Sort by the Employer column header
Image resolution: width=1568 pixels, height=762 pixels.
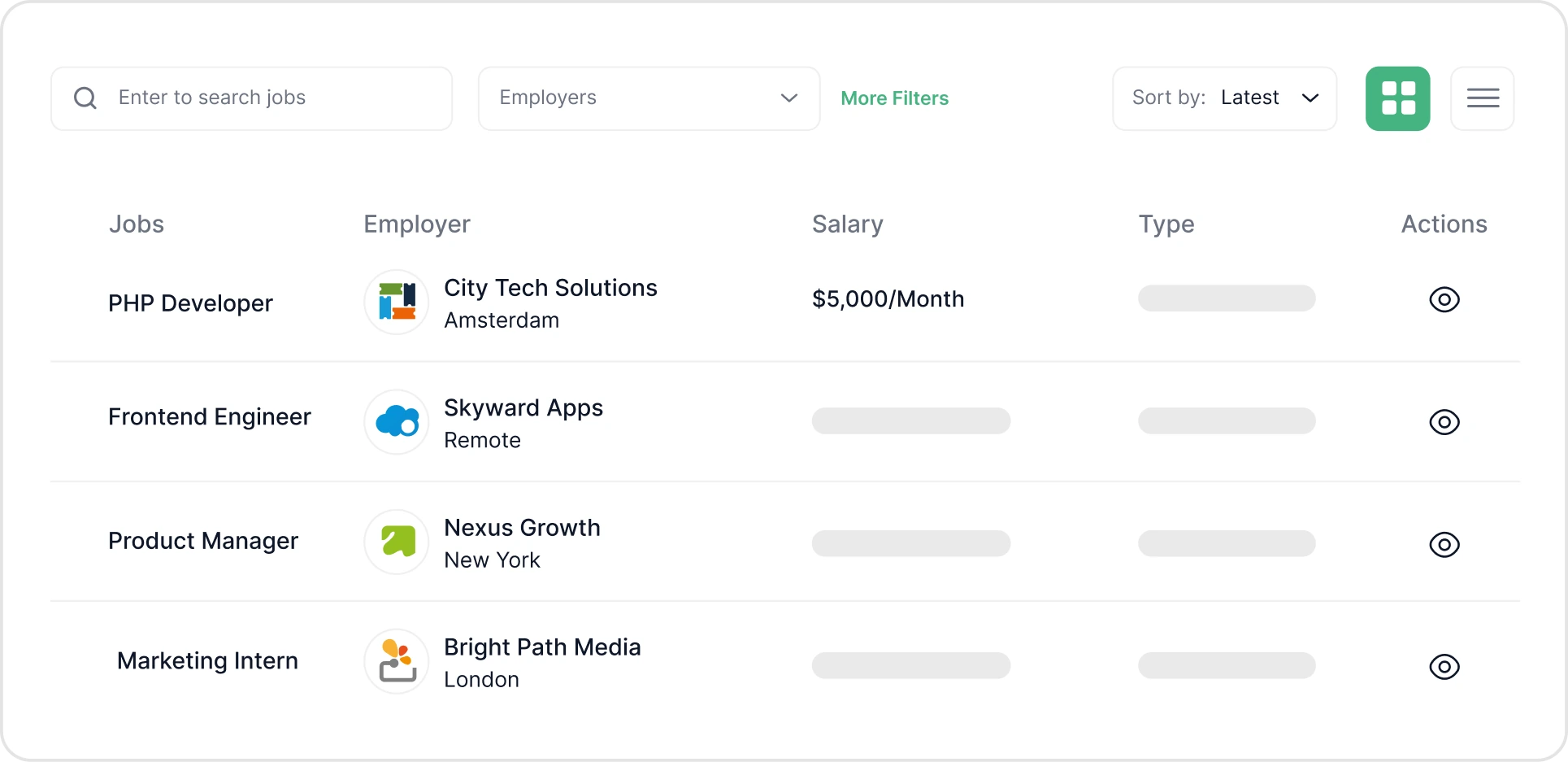pos(417,224)
